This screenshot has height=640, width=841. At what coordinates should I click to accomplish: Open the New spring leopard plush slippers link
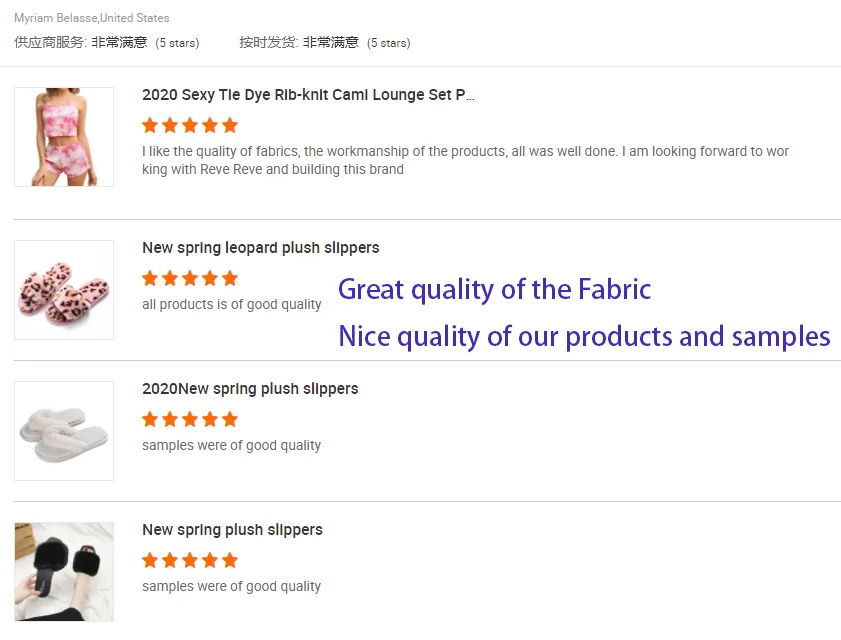pyautogui.click(x=260, y=248)
